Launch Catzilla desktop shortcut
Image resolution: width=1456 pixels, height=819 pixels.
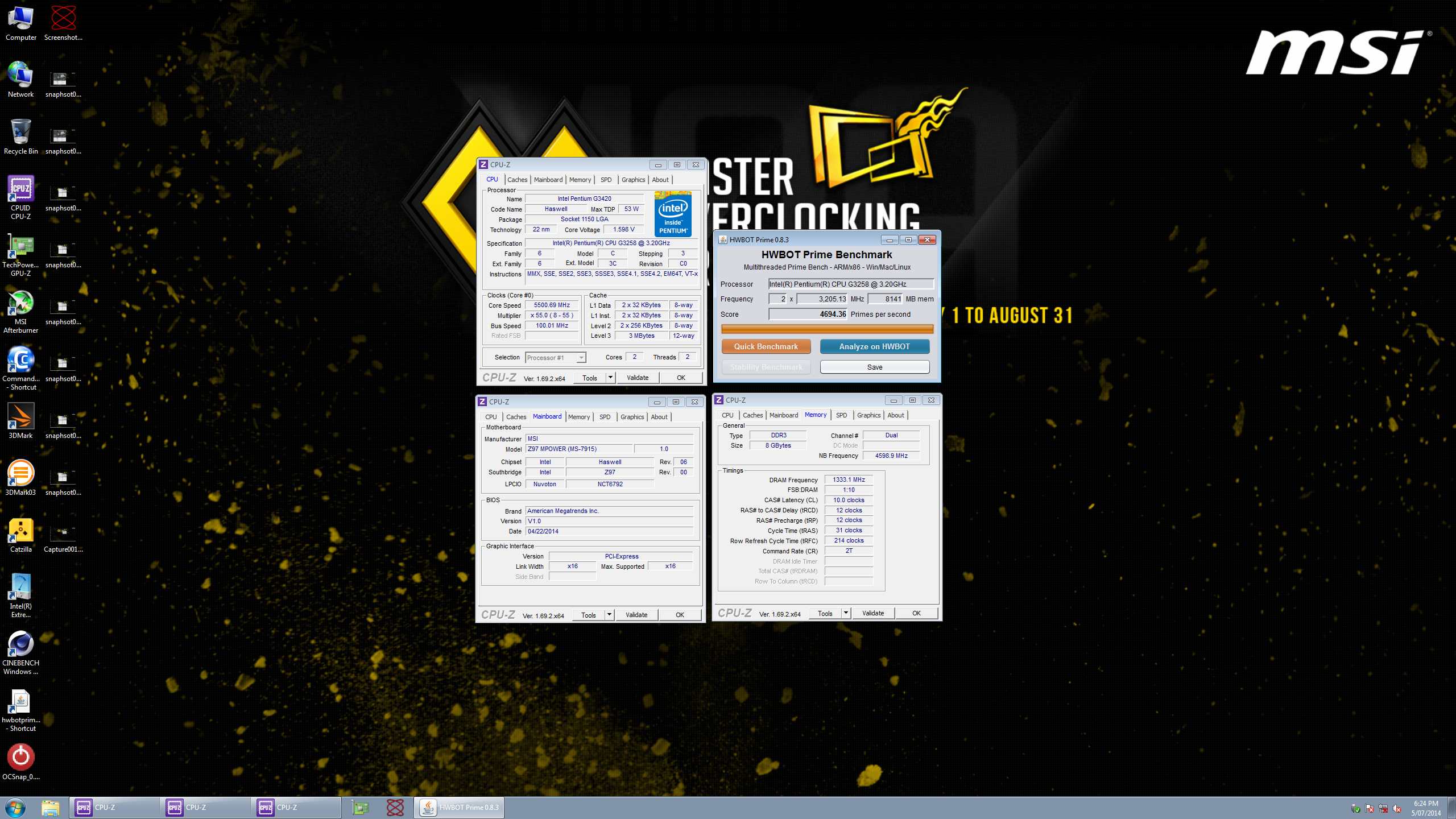click(21, 535)
